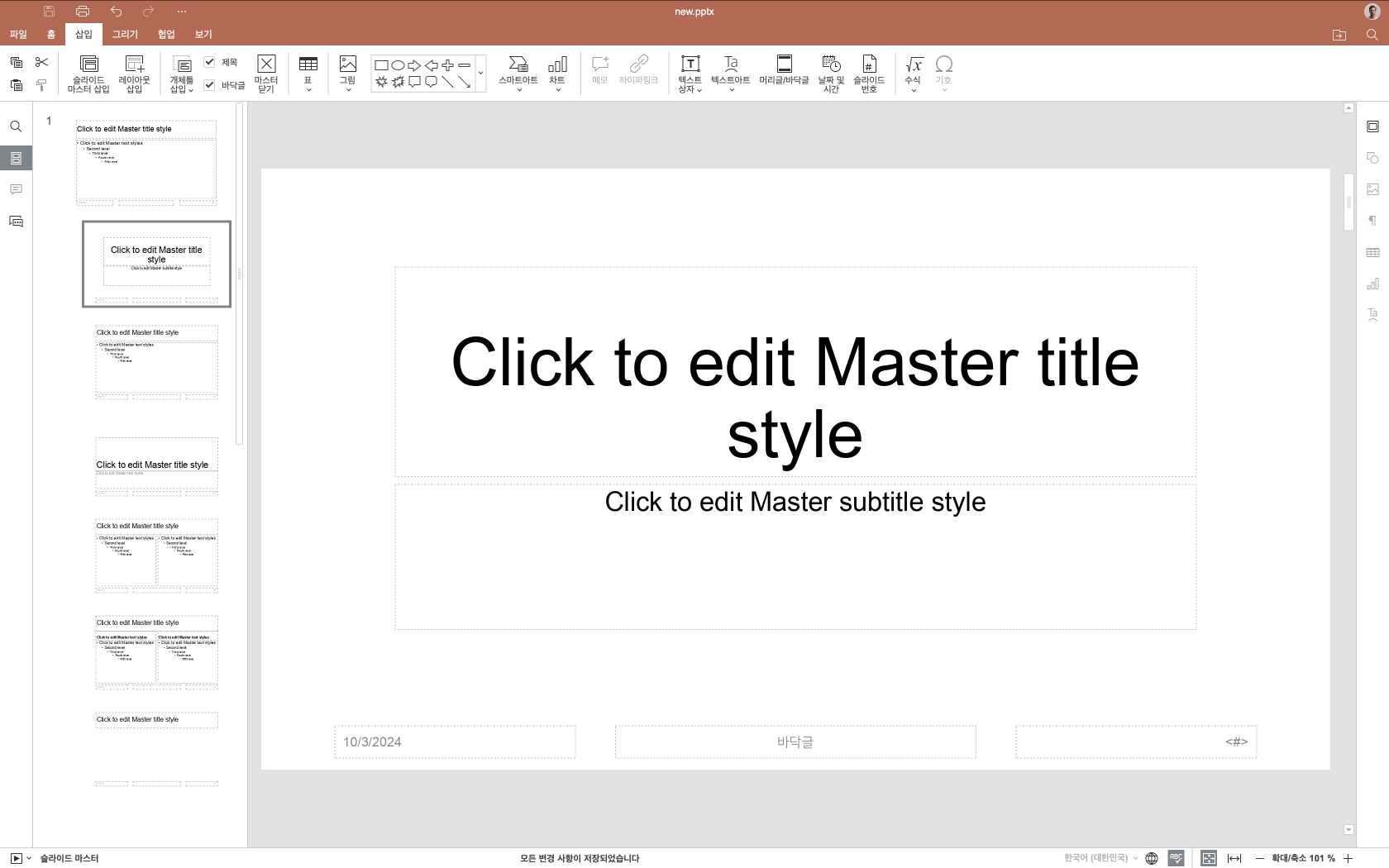Open the 수식 (equation) dropdown

913,74
